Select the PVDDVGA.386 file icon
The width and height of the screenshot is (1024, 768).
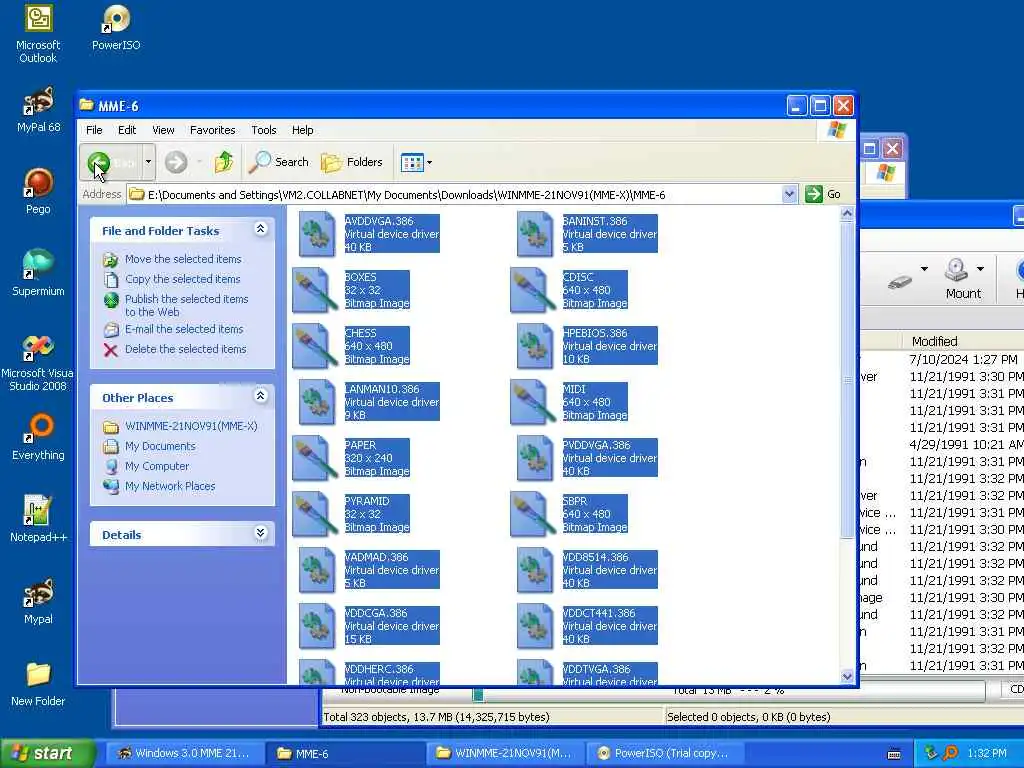point(534,458)
